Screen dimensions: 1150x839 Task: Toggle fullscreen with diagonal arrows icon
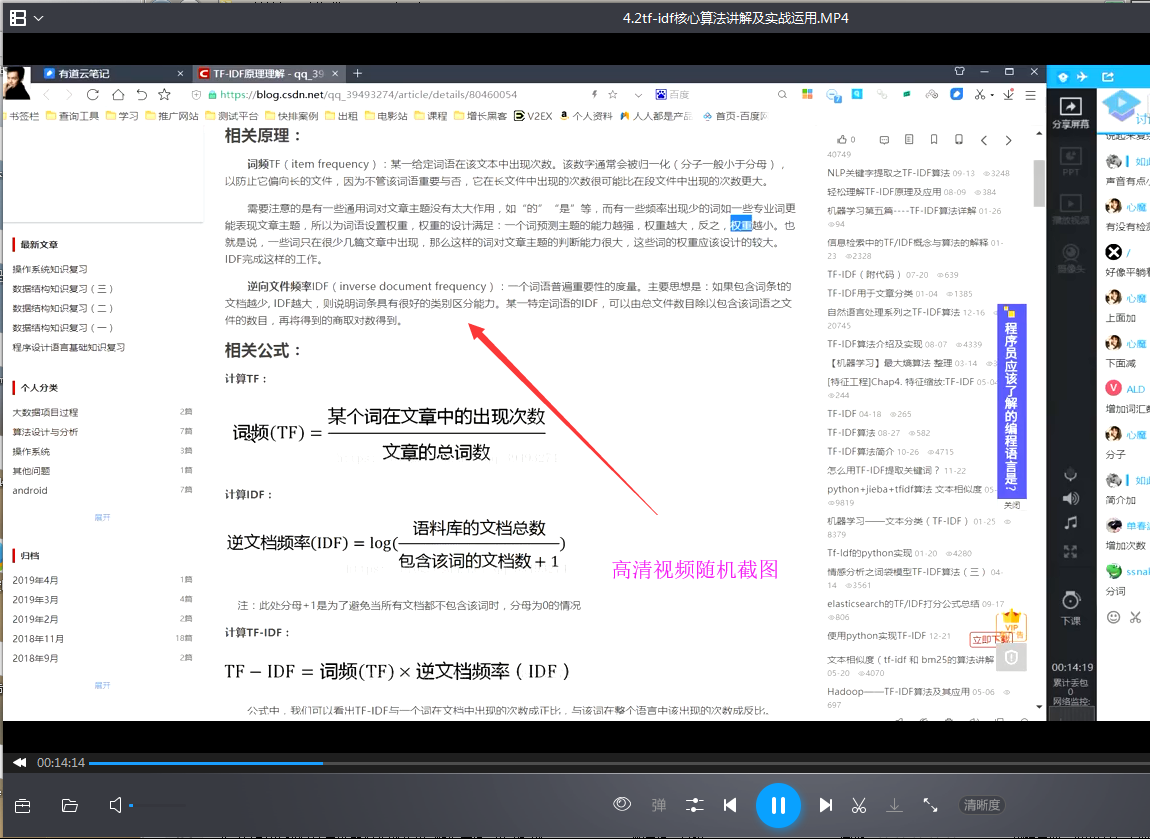click(x=930, y=805)
